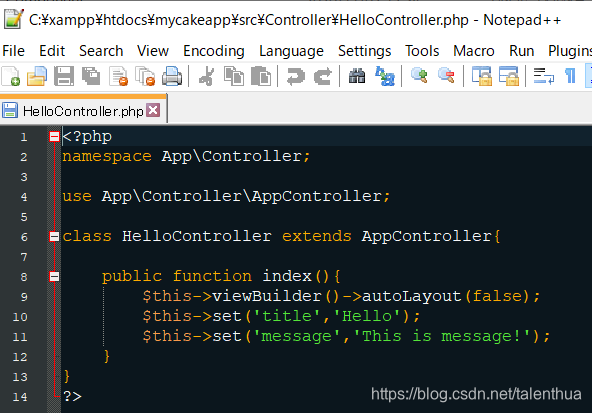Screen dimensions: 592x413
Task: Click 'App\Controller\AppController' on line 4
Action: (x=242, y=196)
